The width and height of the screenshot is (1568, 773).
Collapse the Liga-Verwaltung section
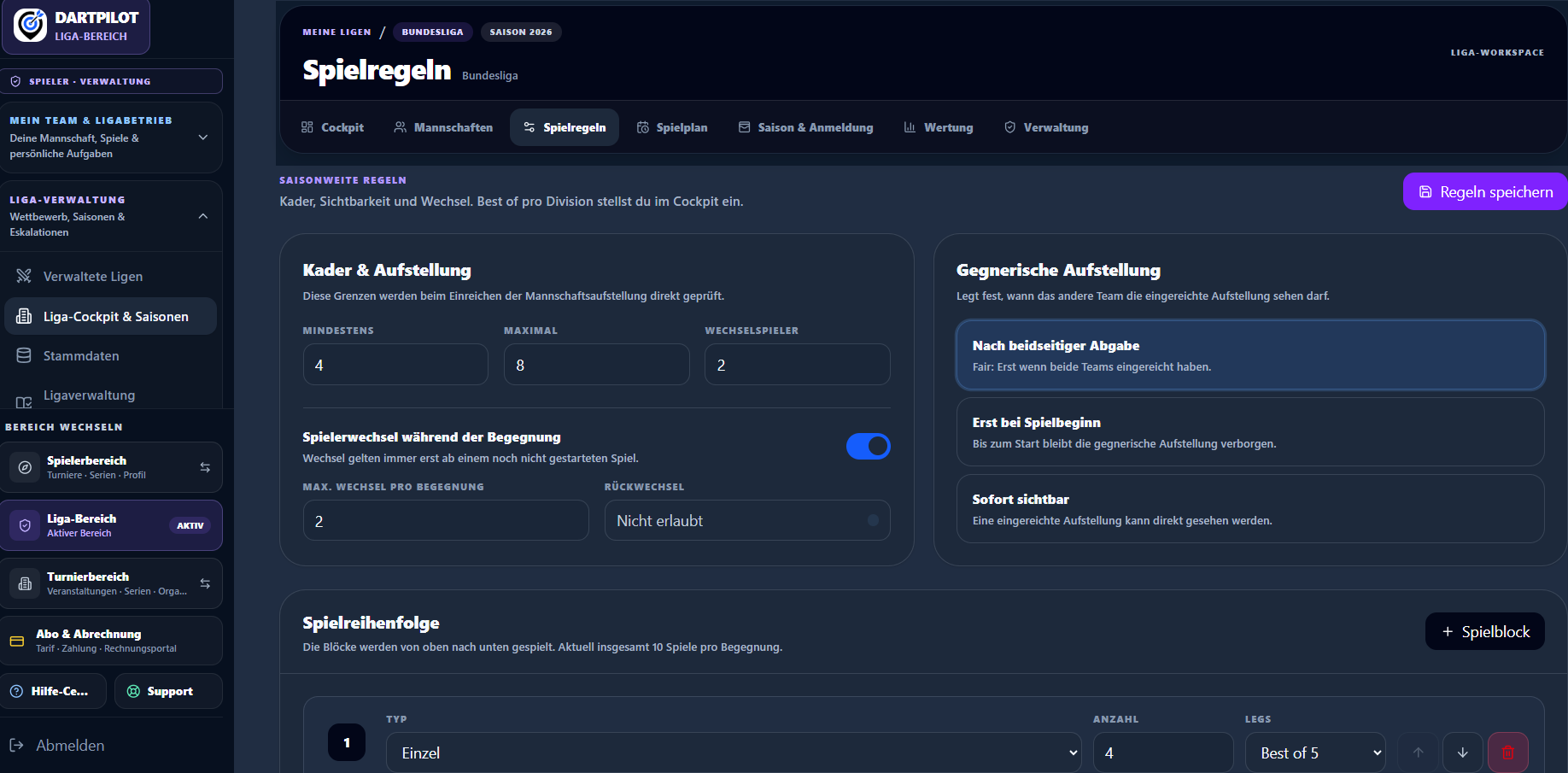tap(112, 215)
